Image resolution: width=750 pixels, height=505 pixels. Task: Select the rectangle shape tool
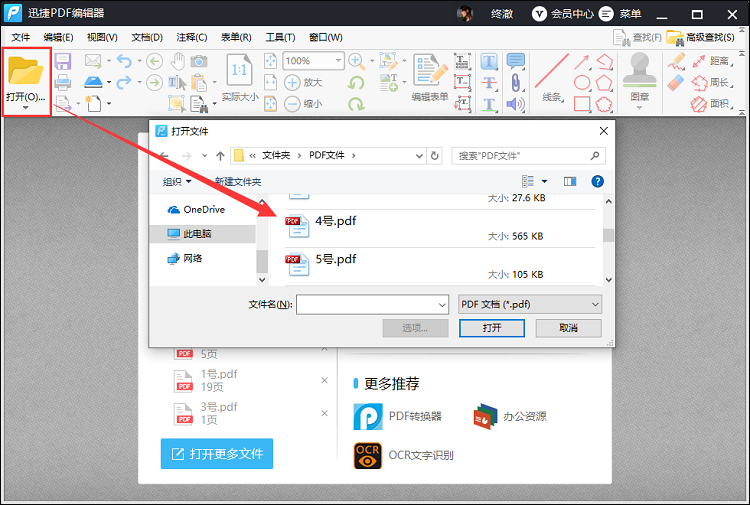click(582, 104)
